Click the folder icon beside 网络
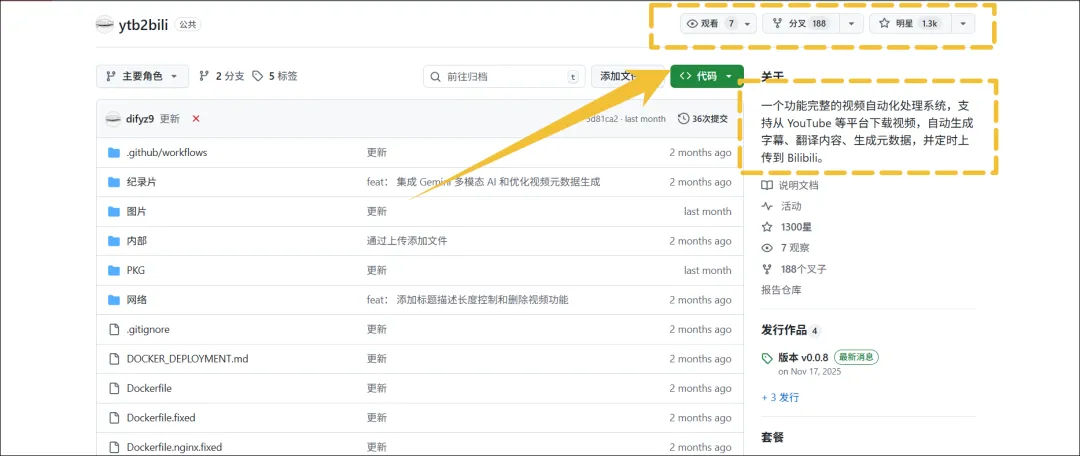 pyautogui.click(x=114, y=300)
